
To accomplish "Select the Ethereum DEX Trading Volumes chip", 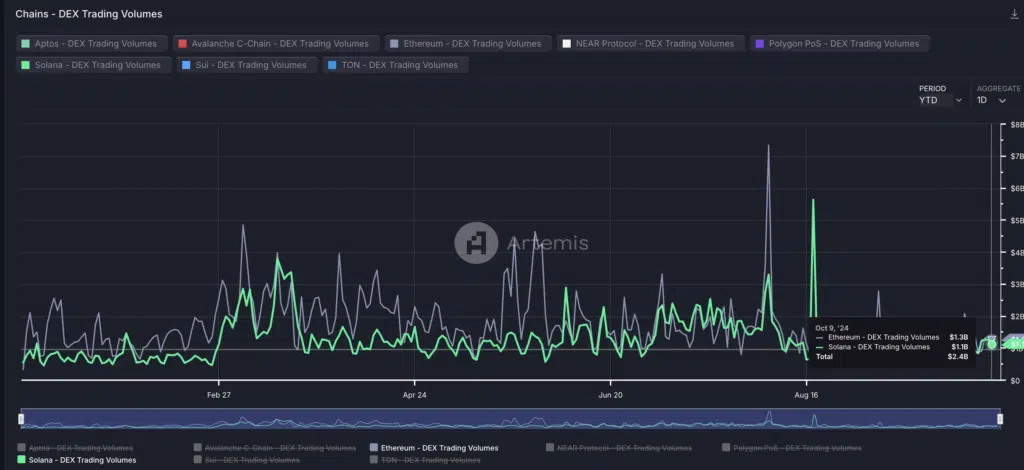I will (468, 44).
